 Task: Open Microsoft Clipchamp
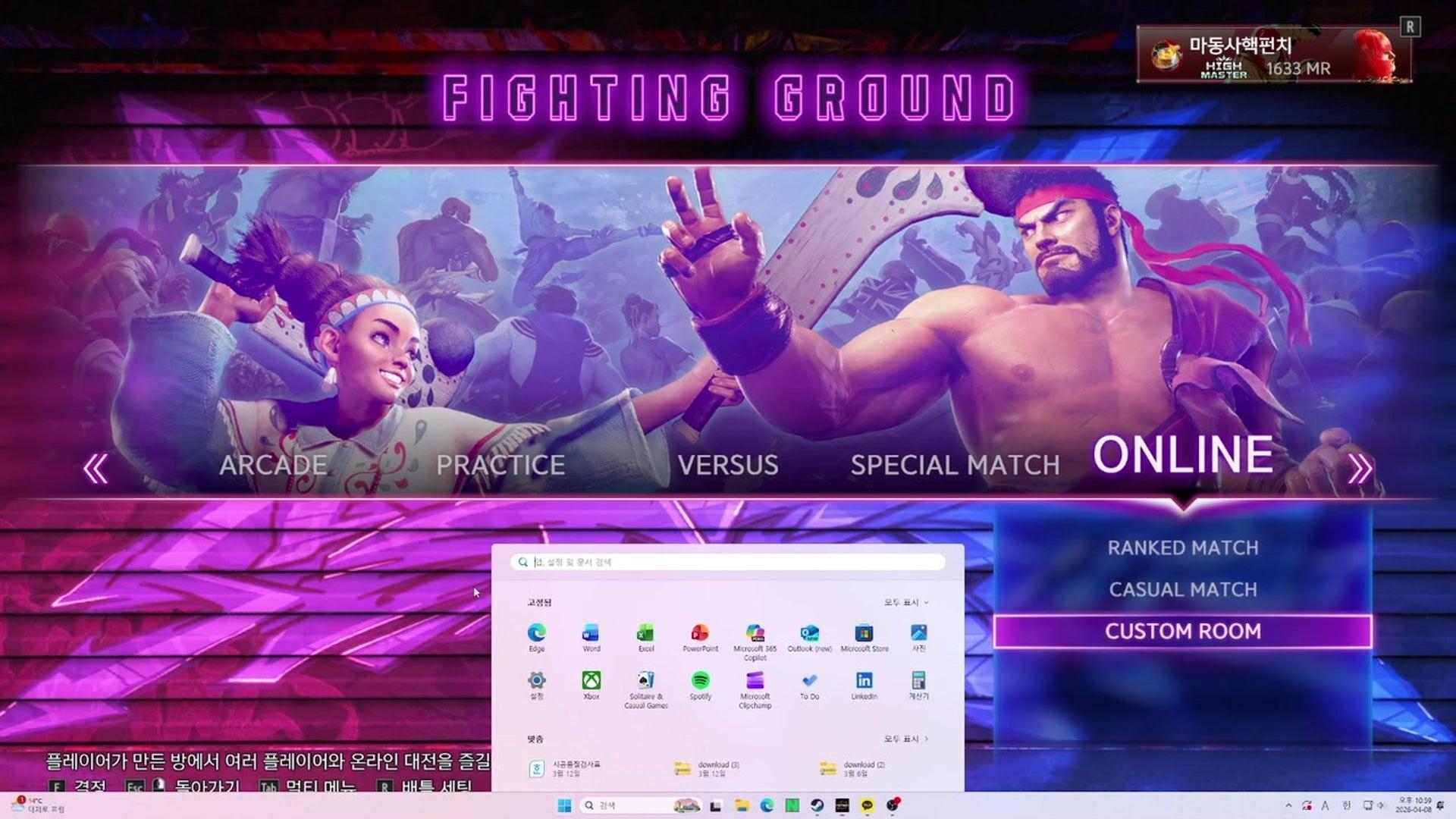[755, 680]
